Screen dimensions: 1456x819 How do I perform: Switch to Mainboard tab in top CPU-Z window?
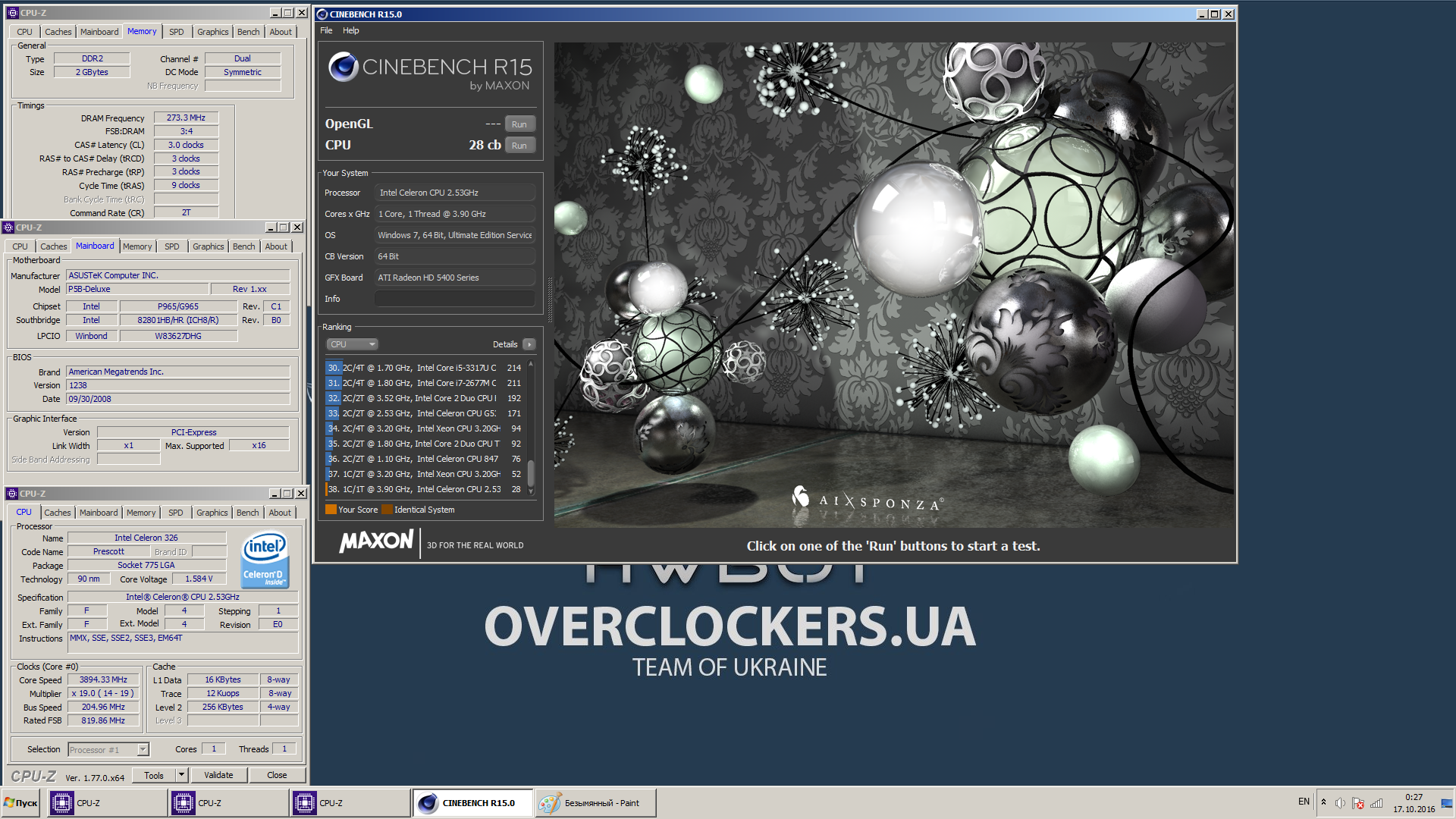coord(99,32)
